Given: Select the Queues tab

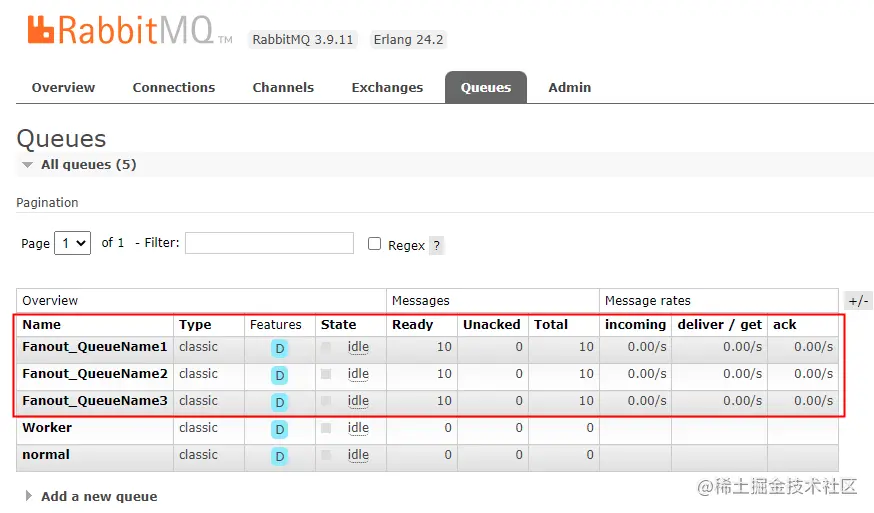Looking at the screenshot, I should pyautogui.click(x=485, y=88).
